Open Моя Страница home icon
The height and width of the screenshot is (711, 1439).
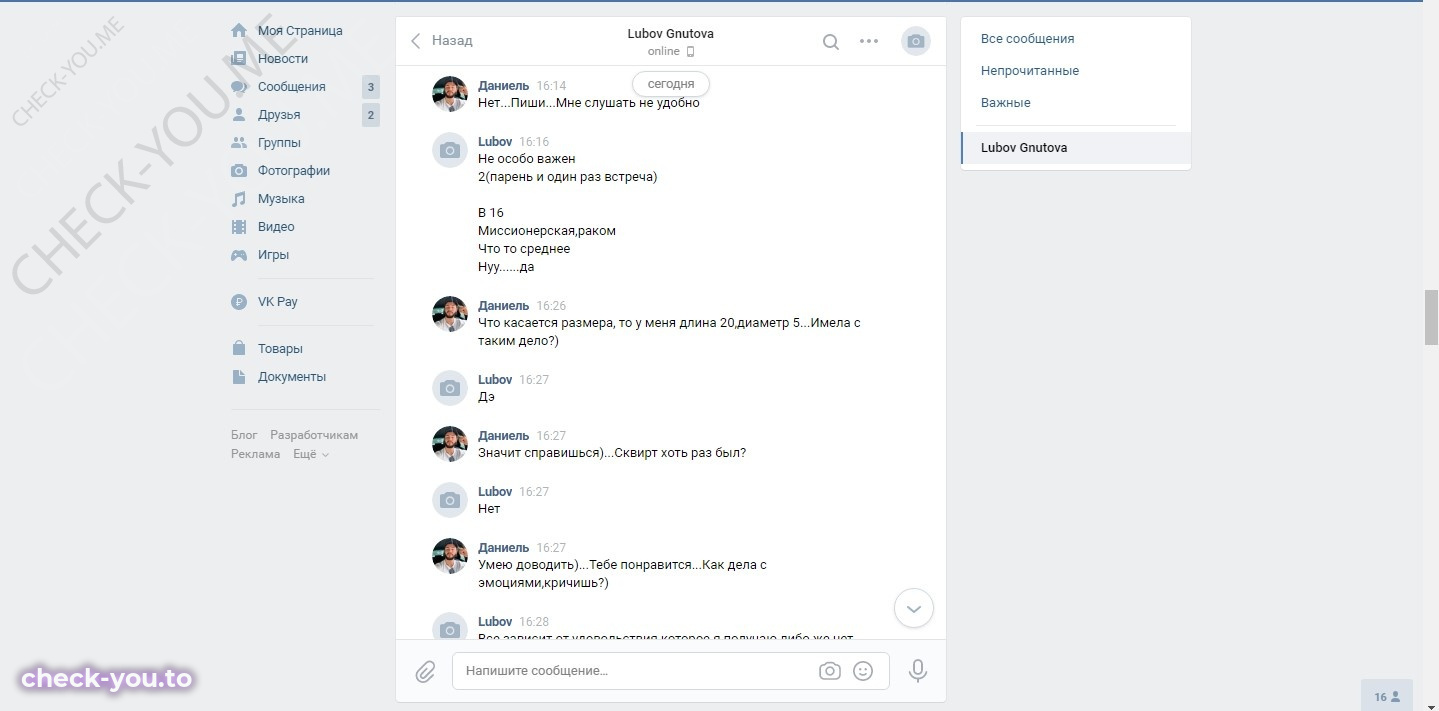coord(239,31)
